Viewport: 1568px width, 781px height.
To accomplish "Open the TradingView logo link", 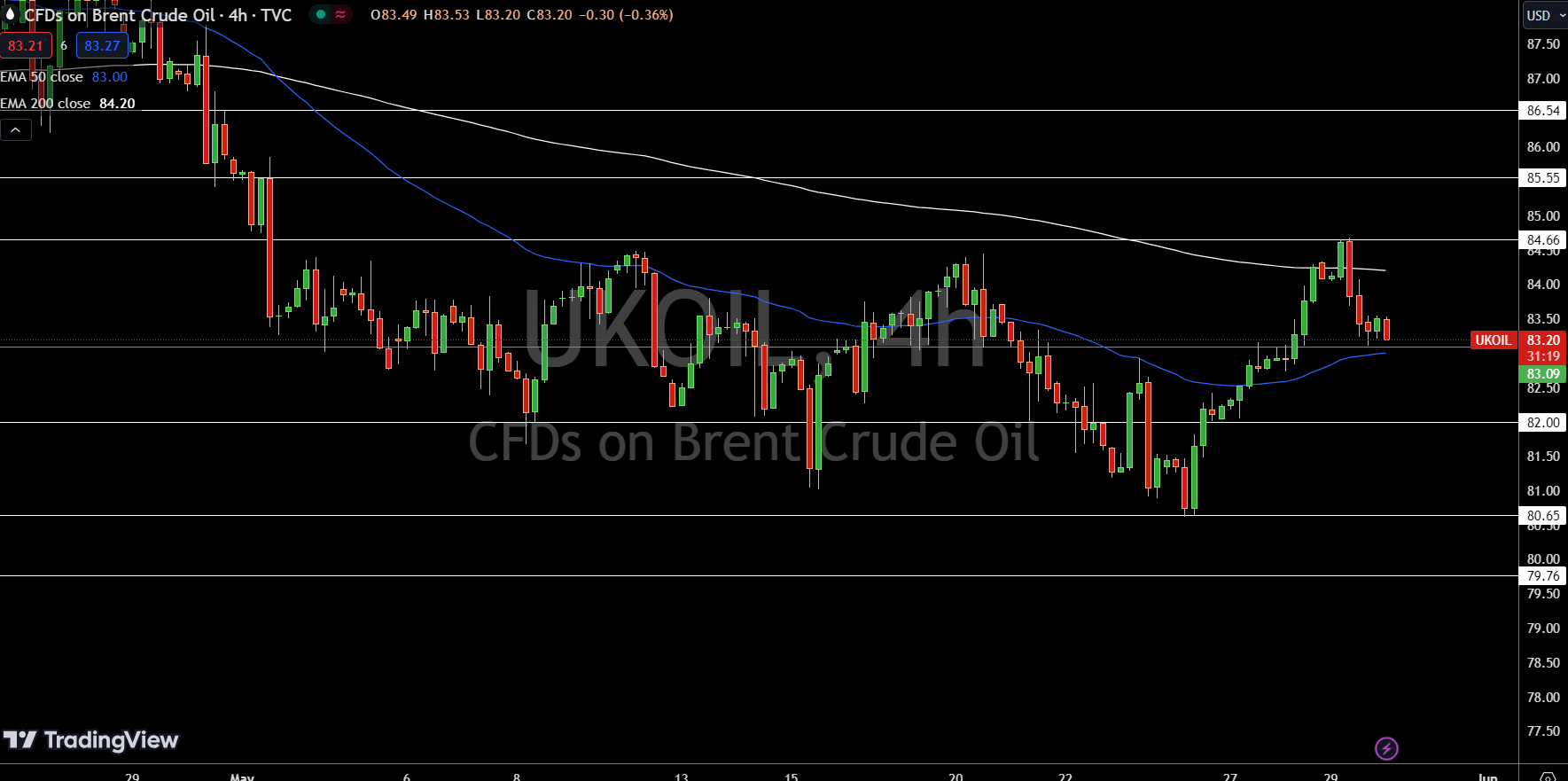I will pos(90,740).
